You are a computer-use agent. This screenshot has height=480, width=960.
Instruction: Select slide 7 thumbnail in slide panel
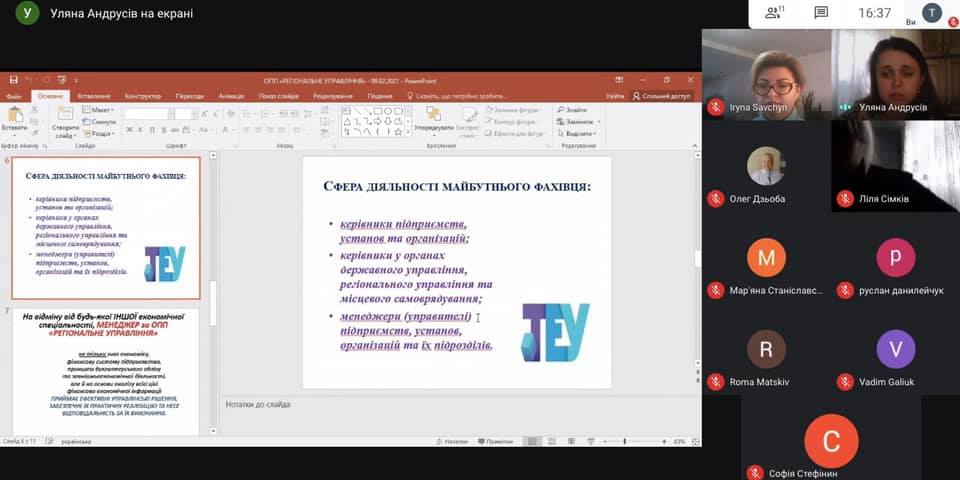tap(106, 372)
